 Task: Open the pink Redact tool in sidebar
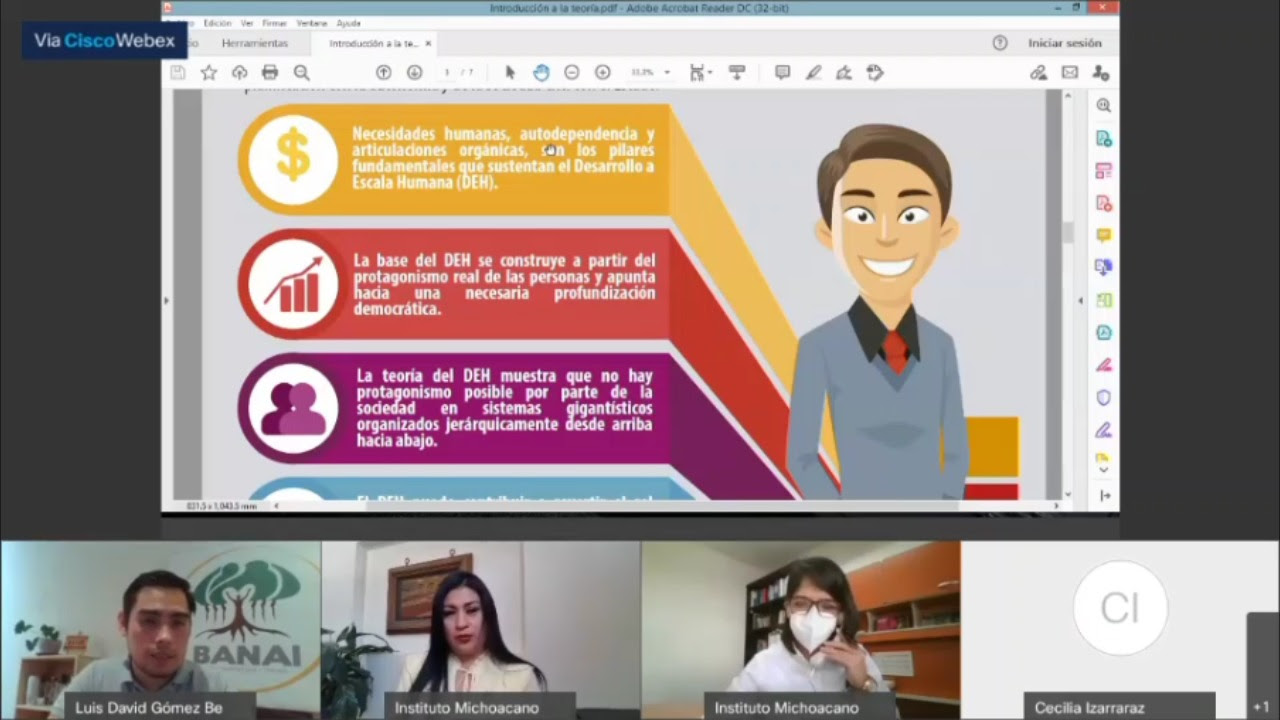click(x=1104, y=365)
